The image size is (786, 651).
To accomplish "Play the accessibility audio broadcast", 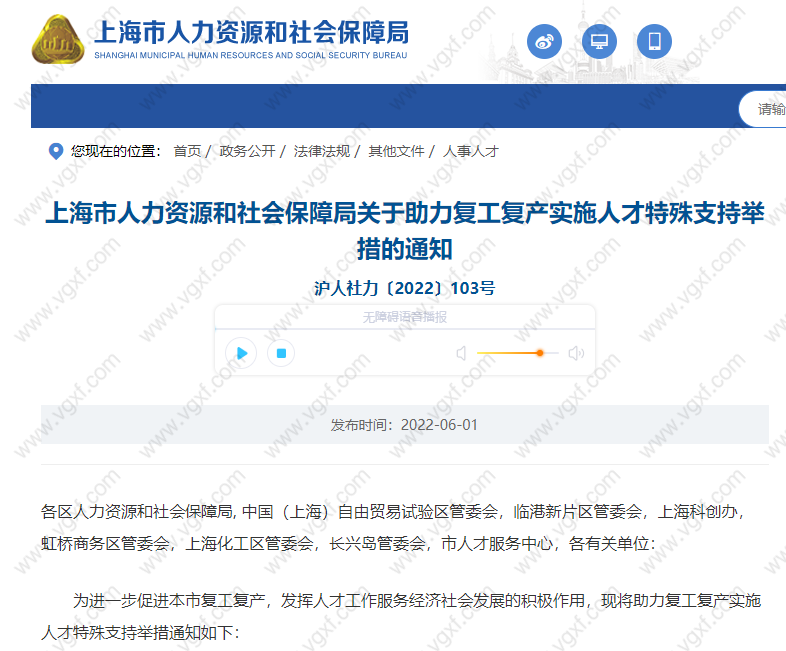I will (x=241, y=353).
